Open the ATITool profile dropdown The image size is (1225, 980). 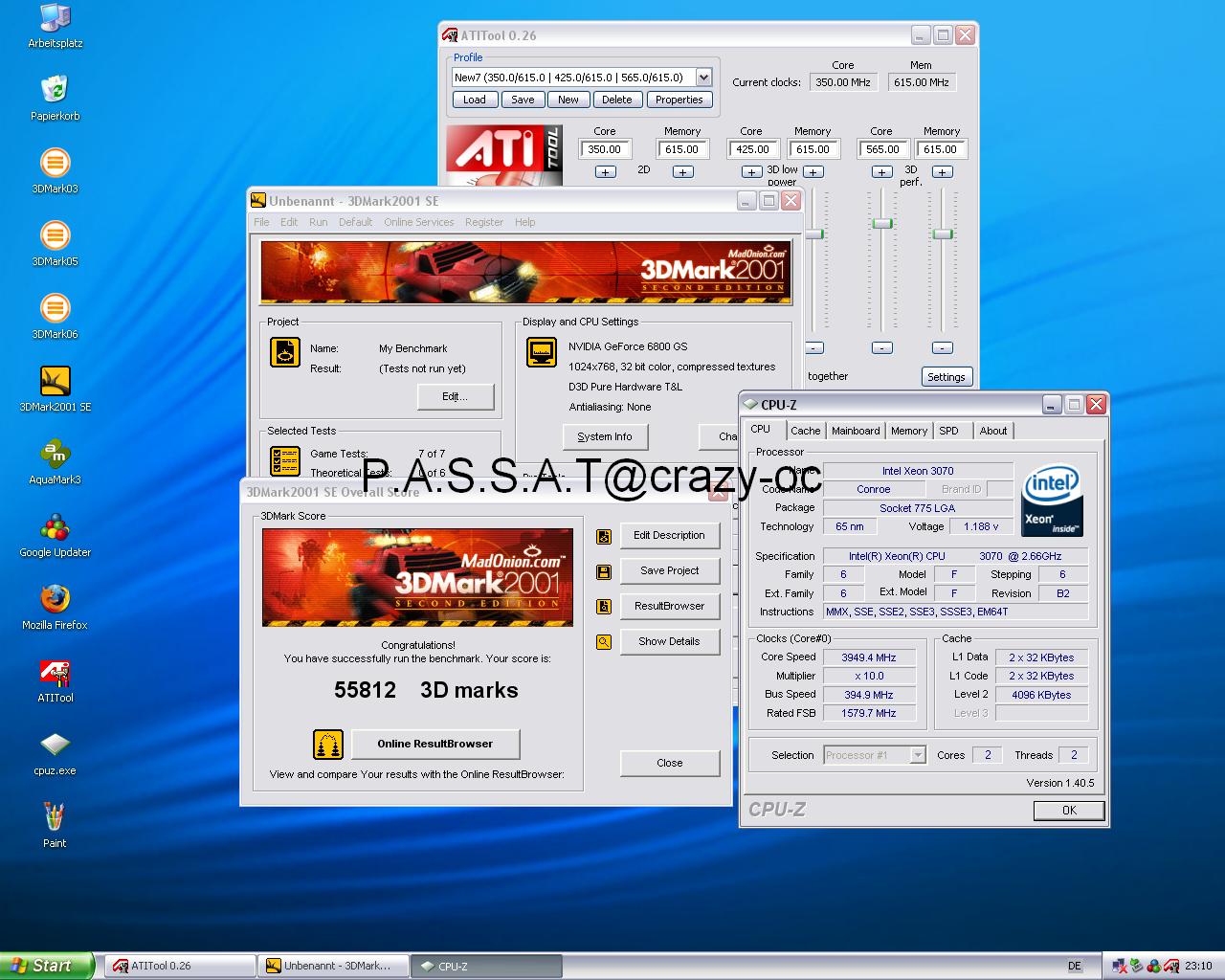[x=703, y=78]
